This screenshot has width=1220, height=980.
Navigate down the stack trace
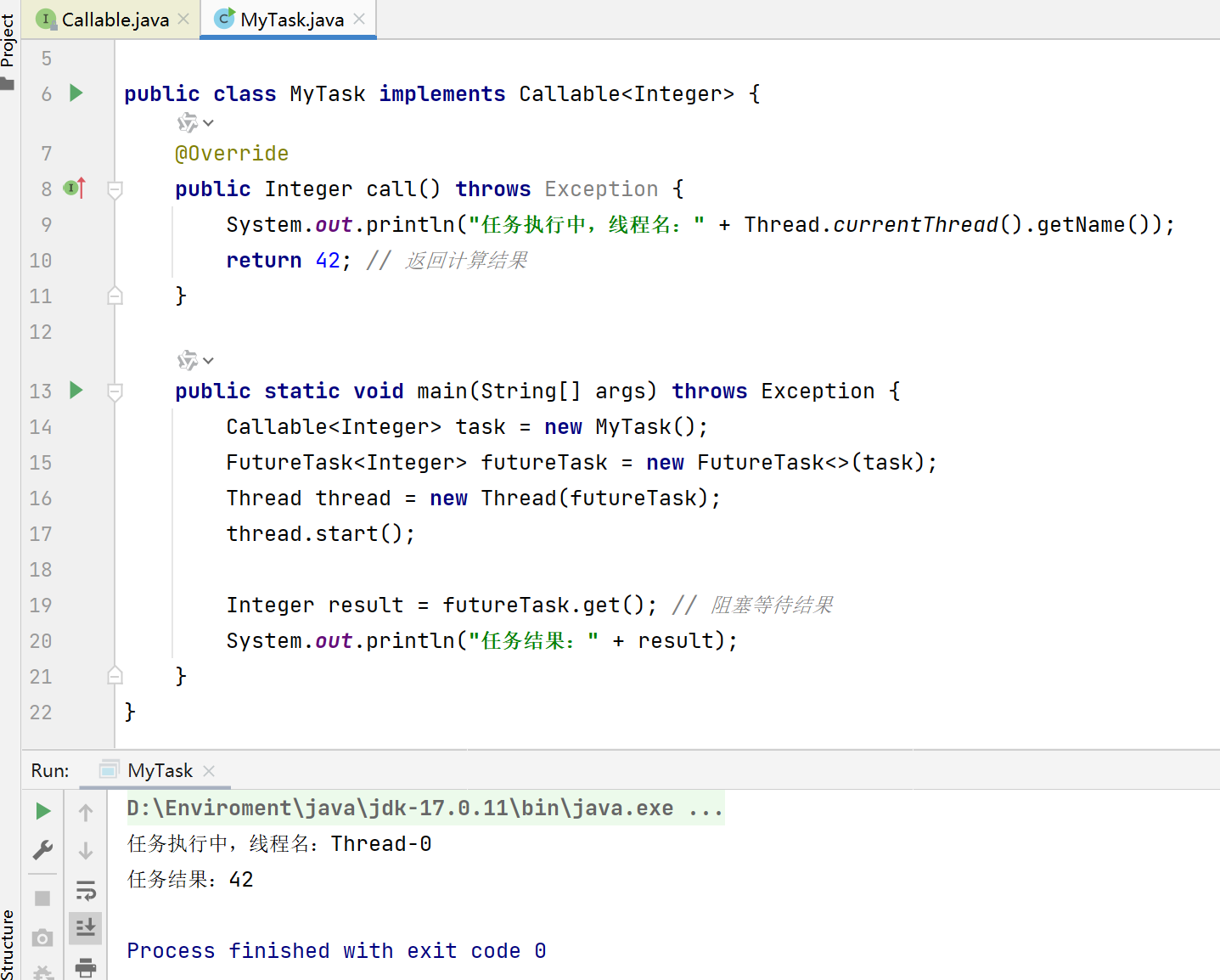pyautogui.click(x=86, y=850)
